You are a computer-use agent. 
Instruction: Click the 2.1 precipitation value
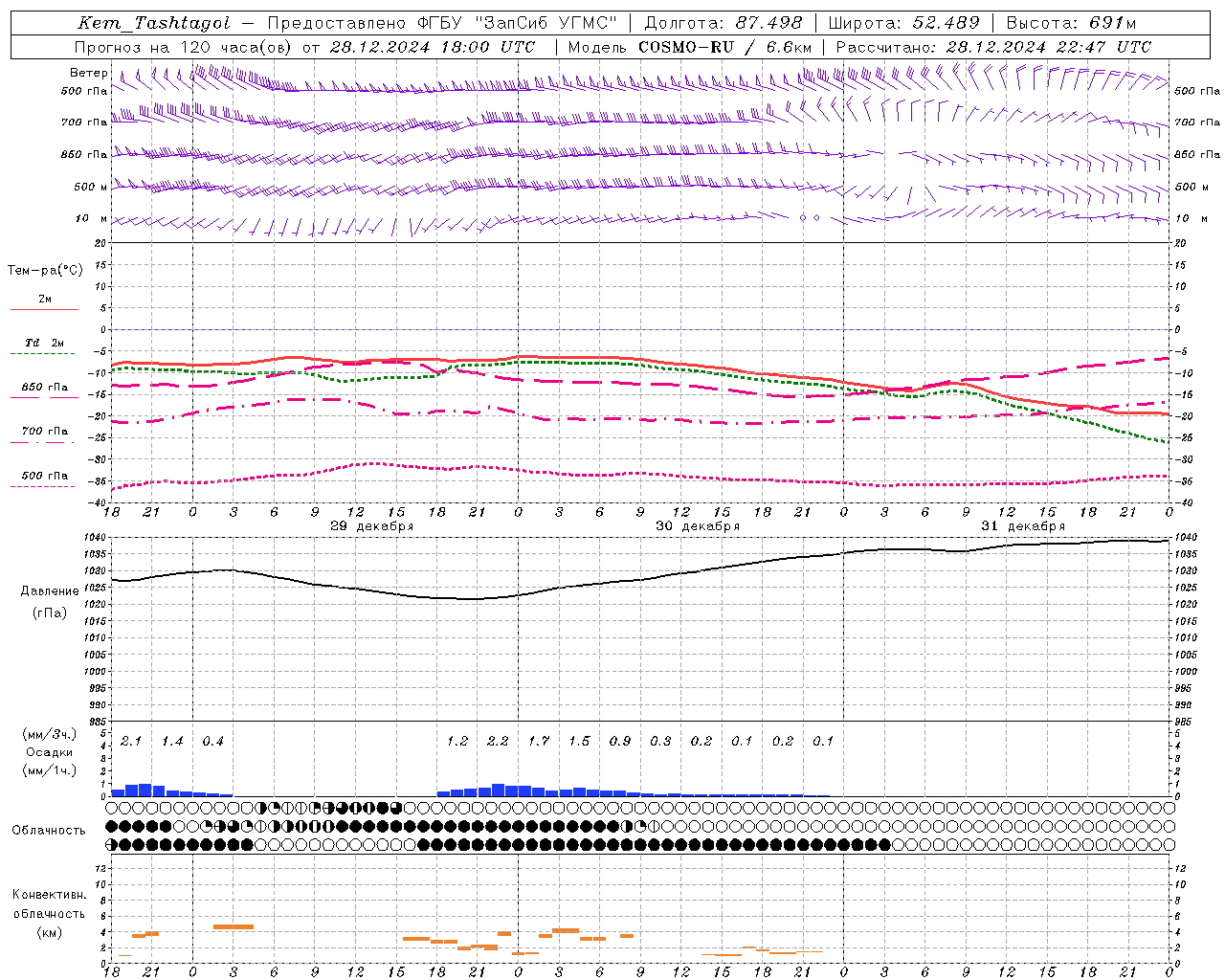[131, 742]
